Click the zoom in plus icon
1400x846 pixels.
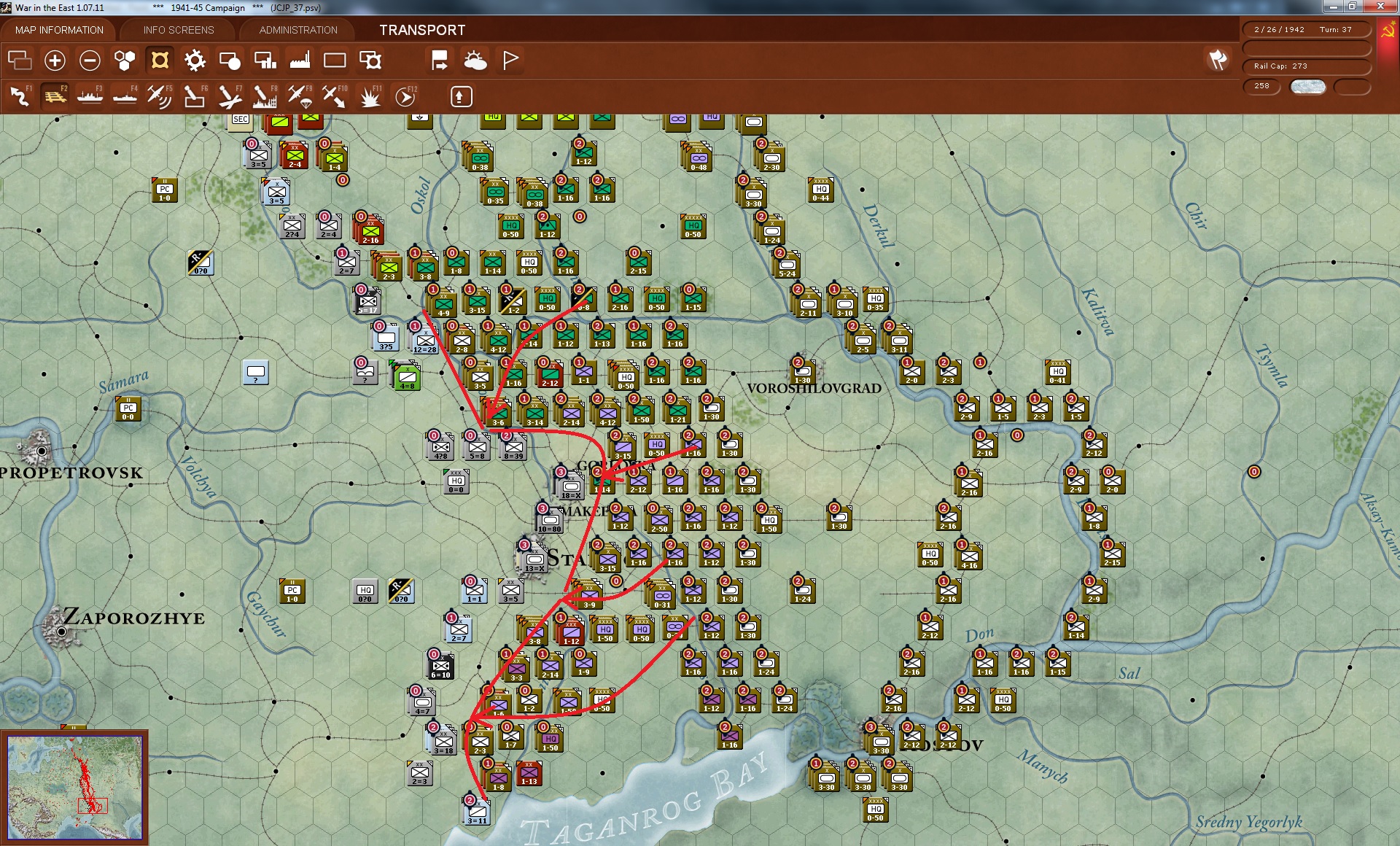click(55, 61)
